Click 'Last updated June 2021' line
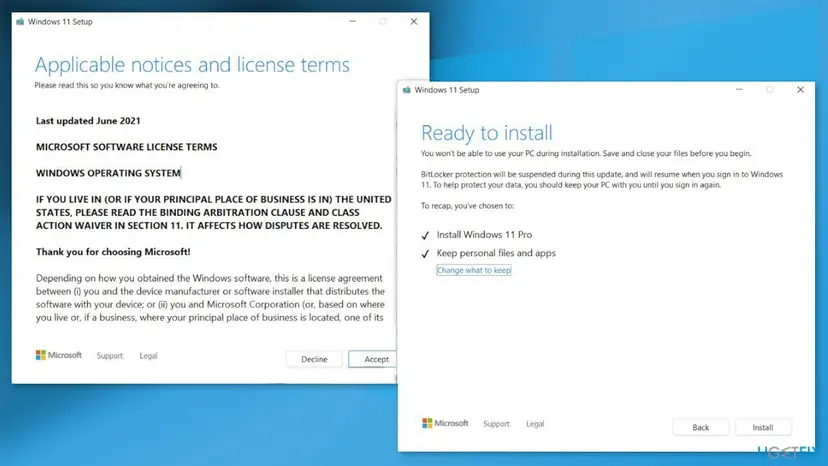The width and height of the screenshot is (828, 466). tap(88, 120)
